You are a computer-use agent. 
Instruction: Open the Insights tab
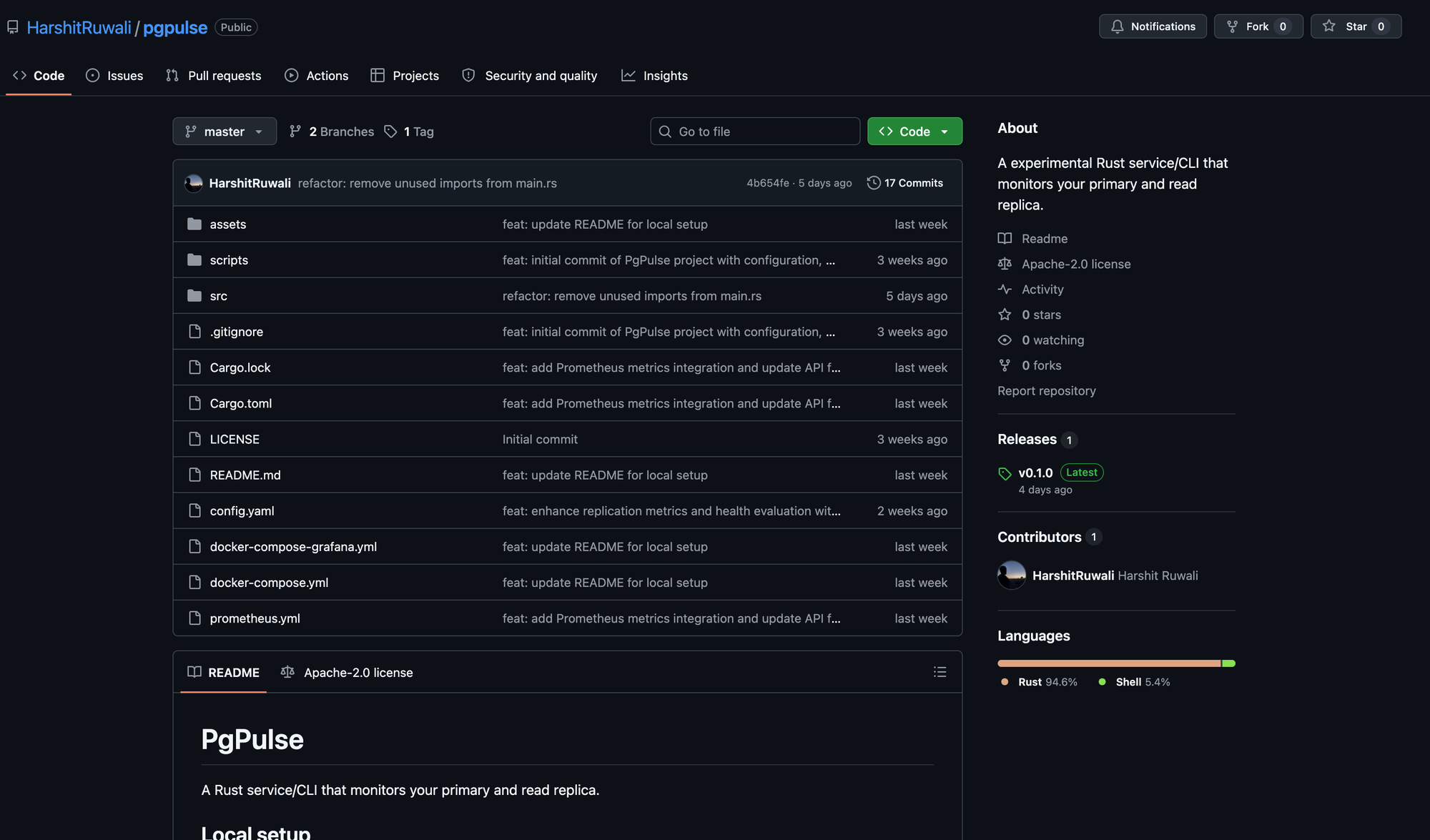click(x=654, y=76)
